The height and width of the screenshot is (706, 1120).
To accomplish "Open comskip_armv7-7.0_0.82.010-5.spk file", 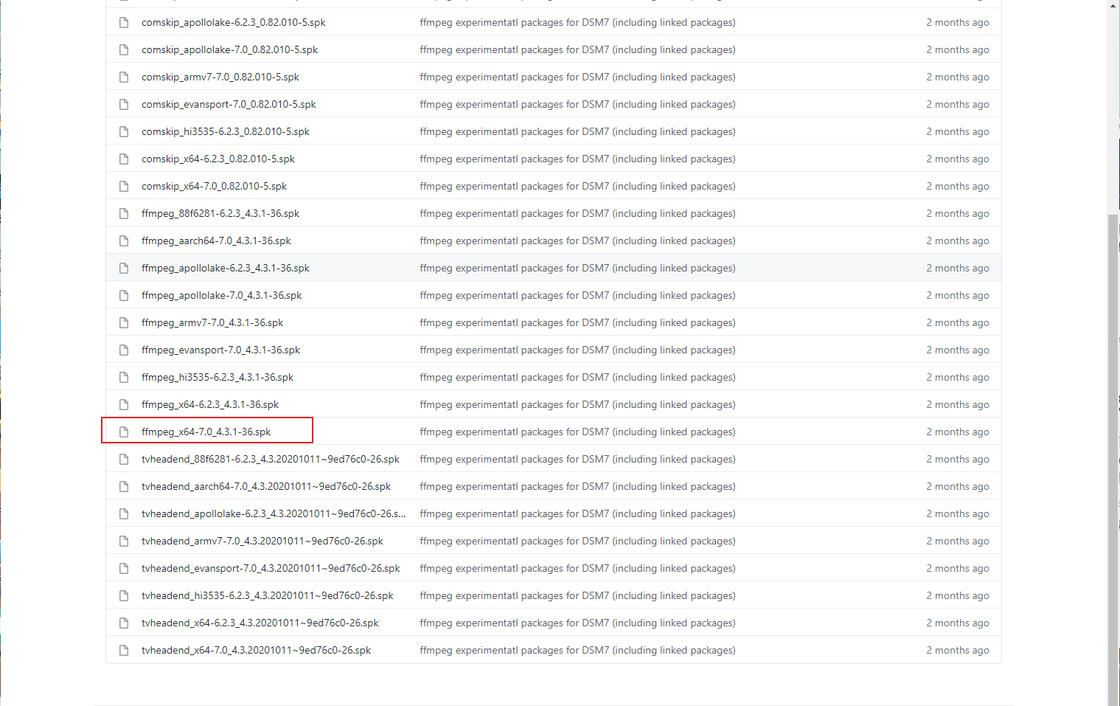I will pyautogui.click(x=220, y=77).
